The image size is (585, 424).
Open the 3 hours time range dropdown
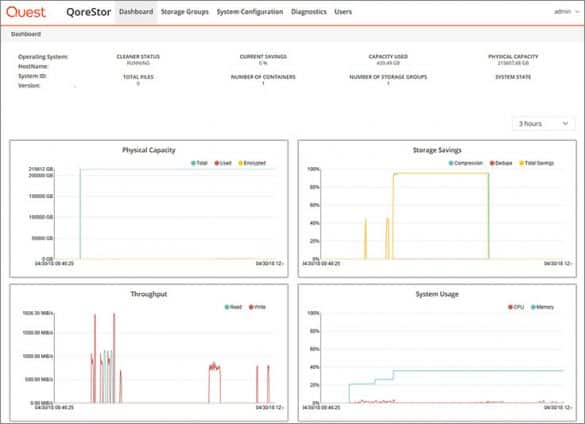pos(543,124)
